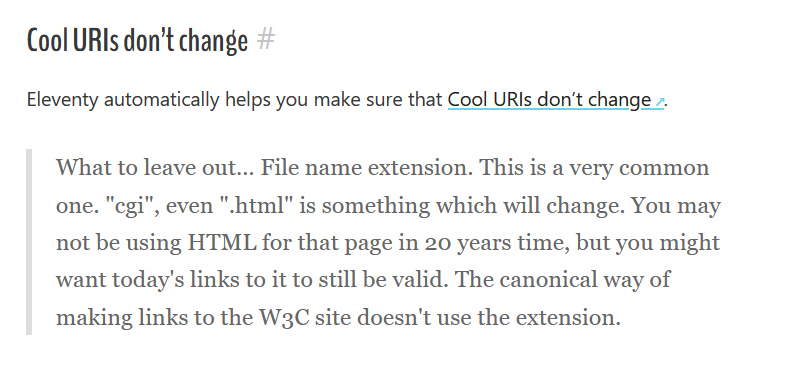Image resolution: width=785 pixels, height=385 pixels.
Task: Select the phrase What to leave out
Action: 152,168
